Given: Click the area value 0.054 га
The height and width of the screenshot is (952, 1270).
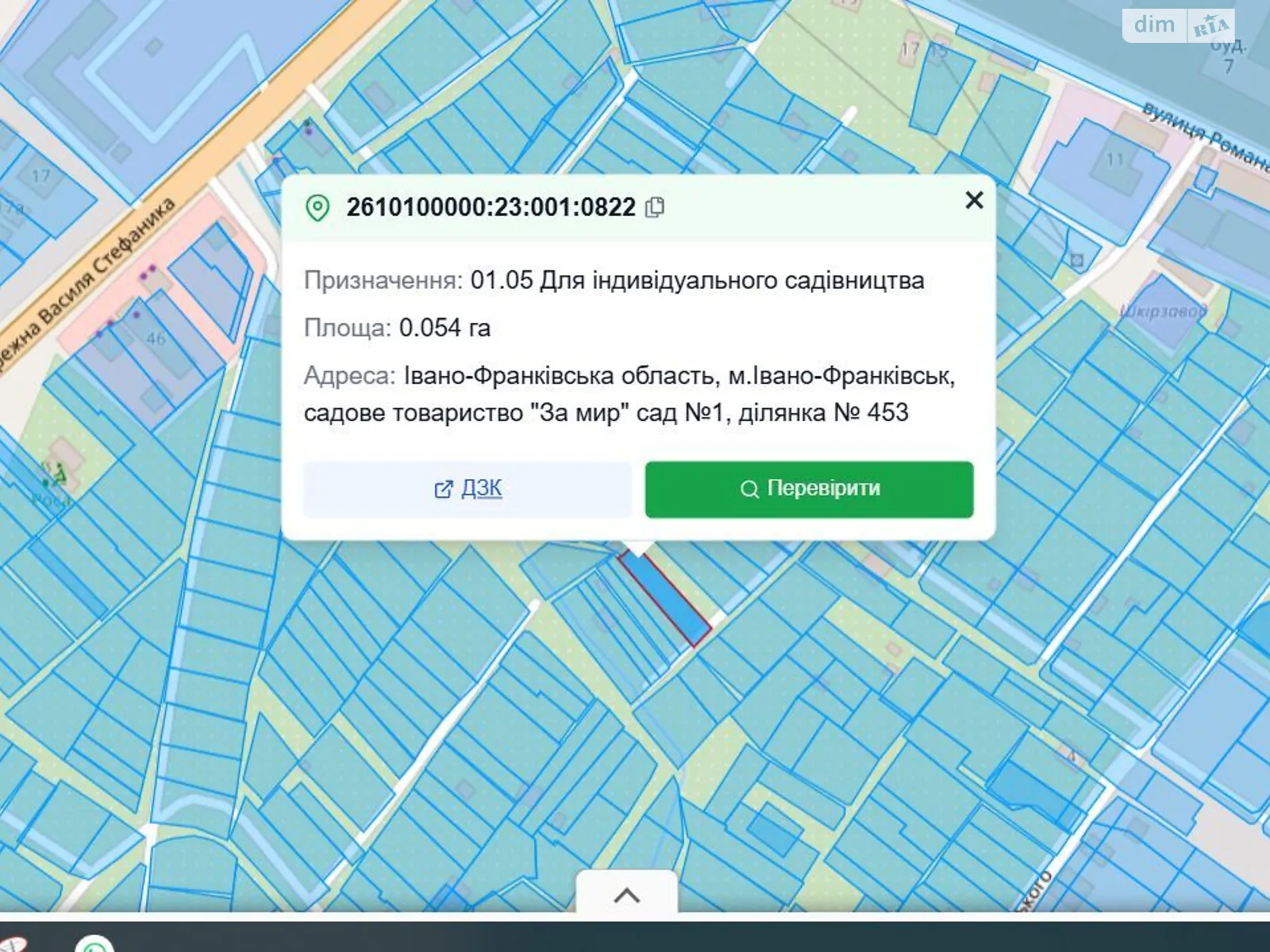Looking at the screenshot, I should click(x=446, y=325).
